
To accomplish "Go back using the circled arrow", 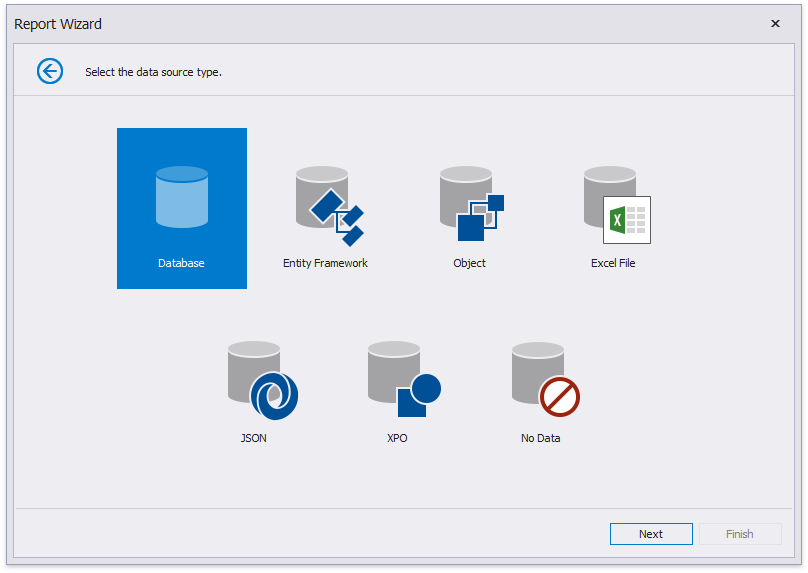I will click(50, 71).
